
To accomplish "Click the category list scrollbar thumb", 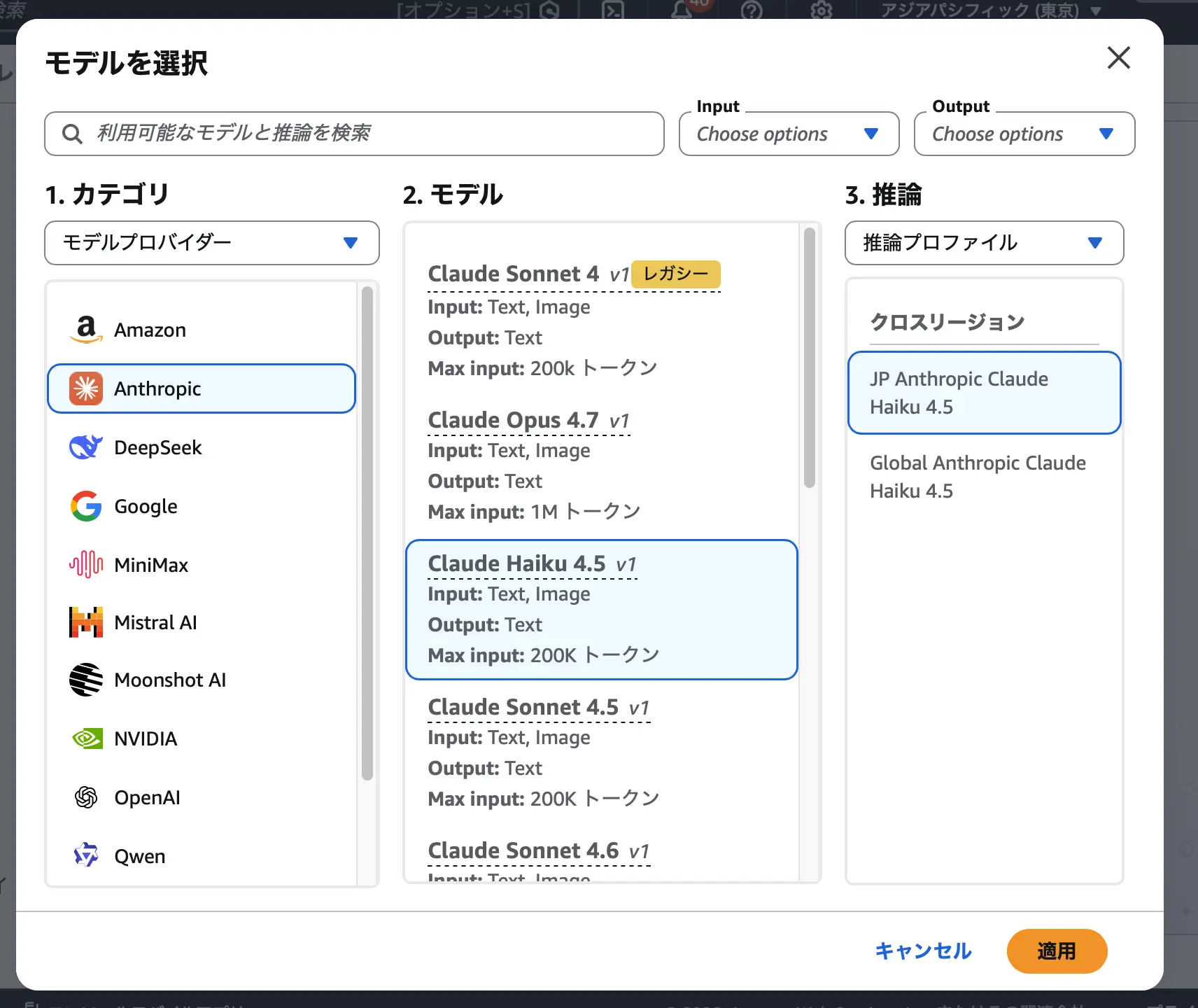I will (367, 533).
